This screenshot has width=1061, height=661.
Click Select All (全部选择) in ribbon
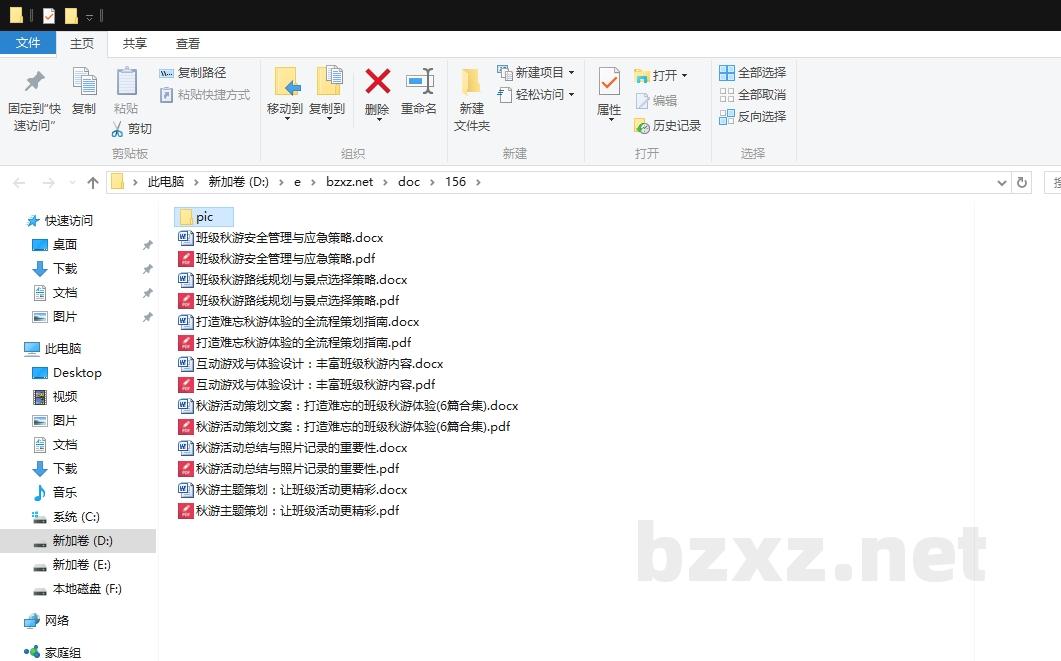pos(752,73)
